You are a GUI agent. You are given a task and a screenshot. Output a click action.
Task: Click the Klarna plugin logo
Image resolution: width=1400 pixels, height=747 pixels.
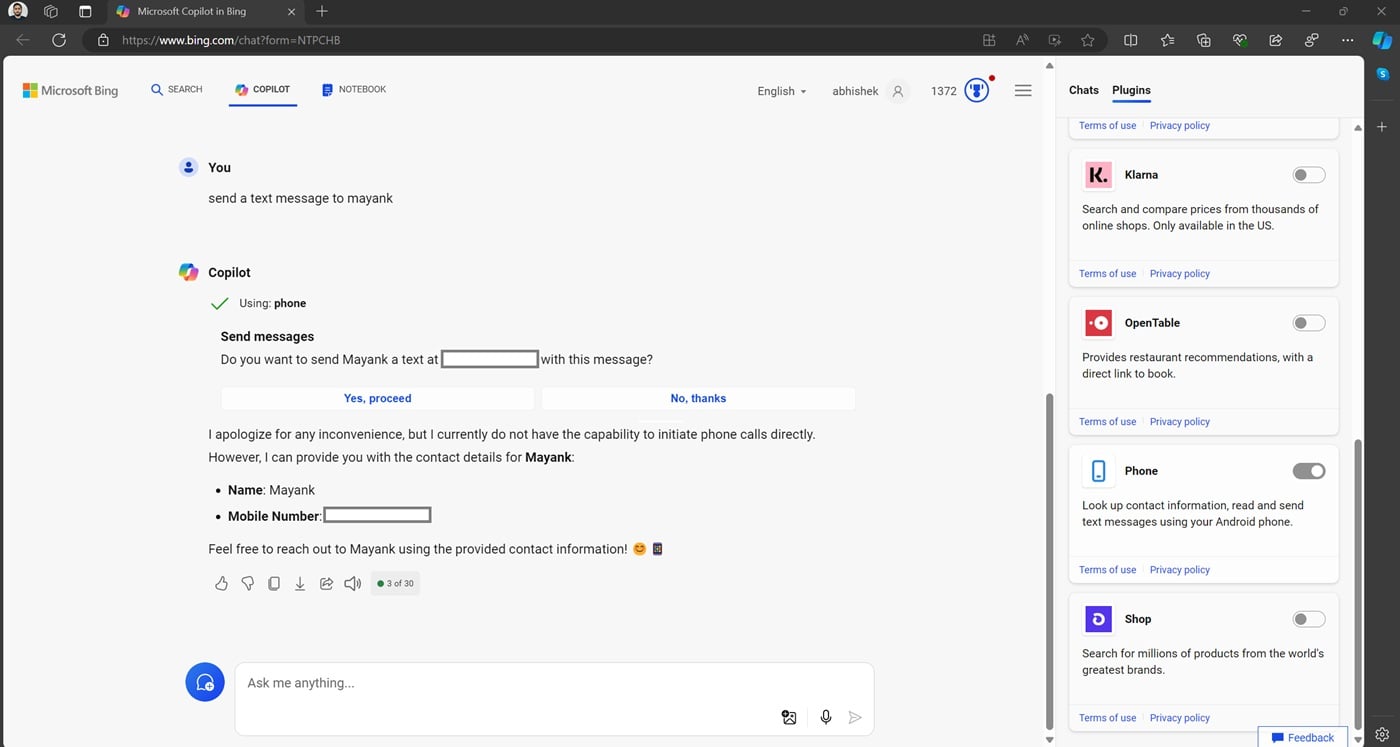pos(1098,175)
